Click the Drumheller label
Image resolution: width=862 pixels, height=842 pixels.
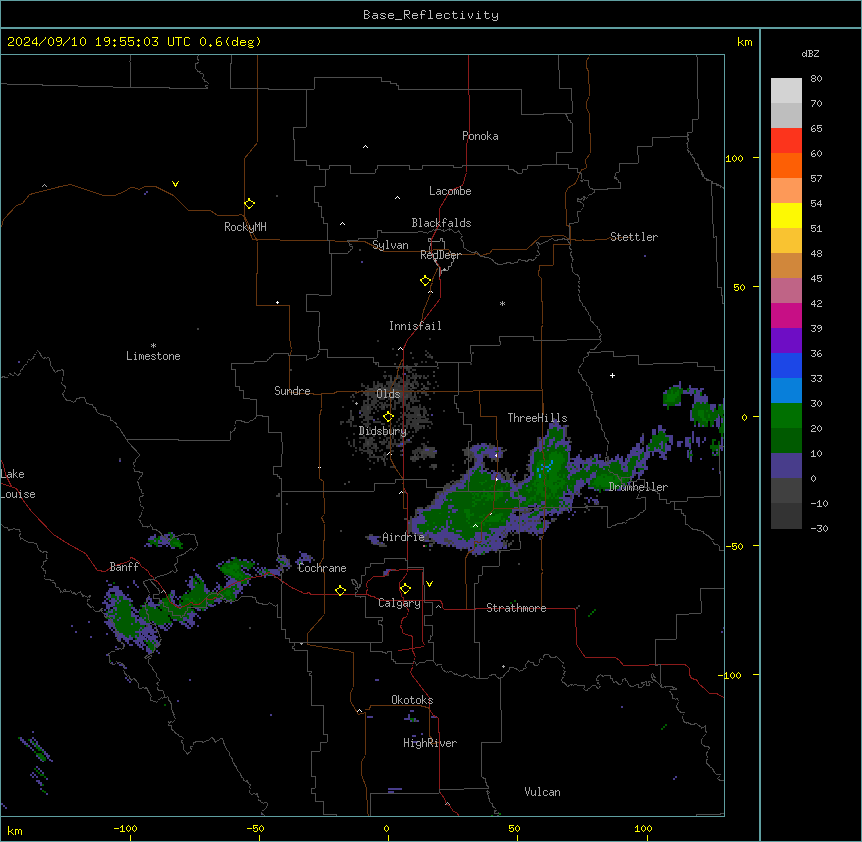(638, 487)
